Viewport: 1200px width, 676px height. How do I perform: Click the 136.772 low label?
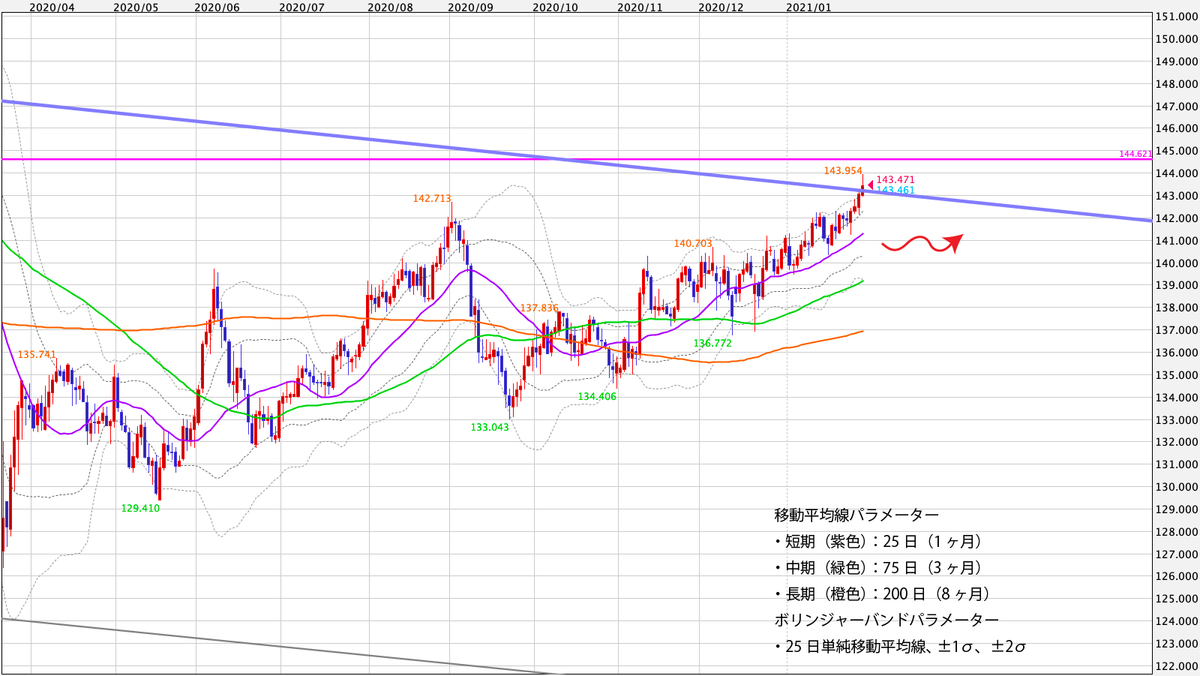711,342
